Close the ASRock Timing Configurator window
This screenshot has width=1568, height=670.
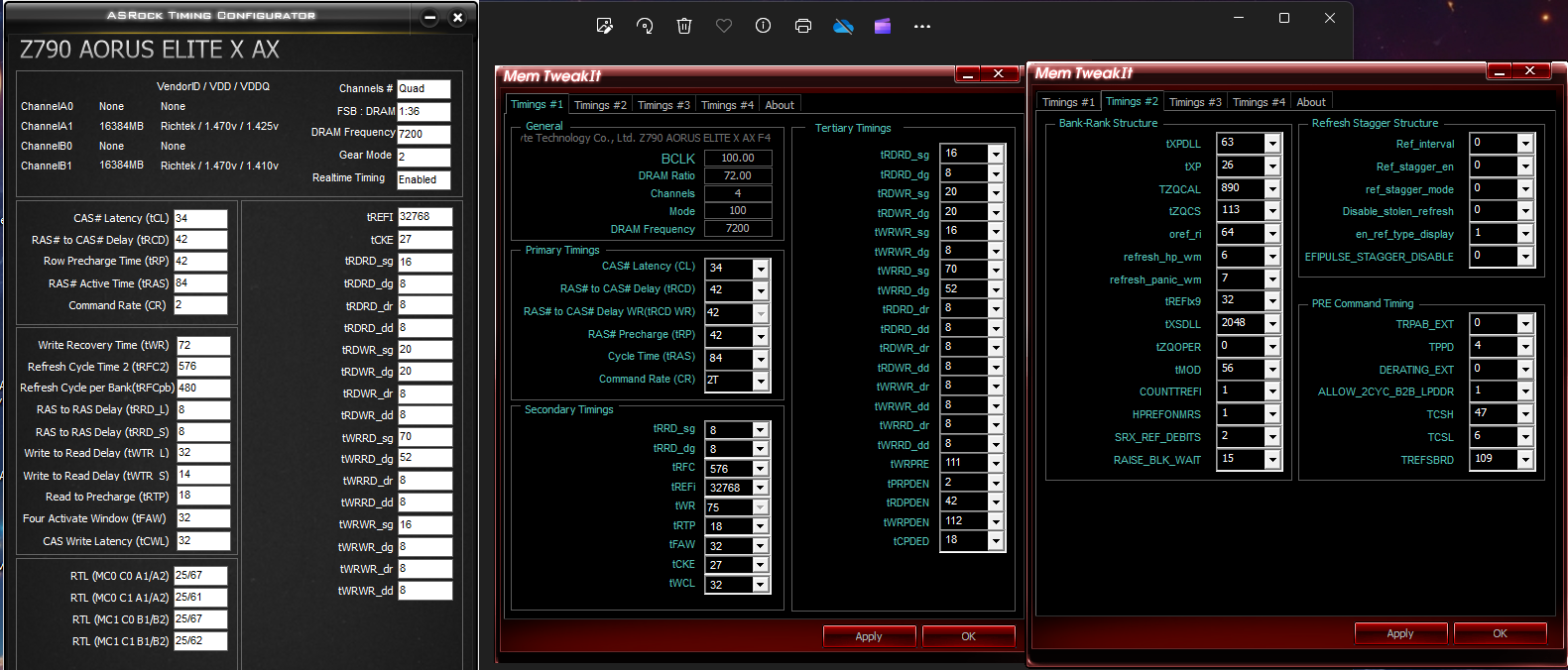pos(457,18)
